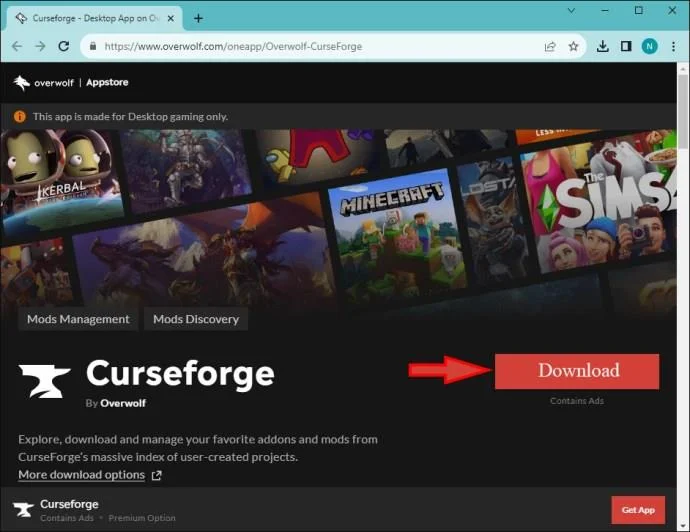Image resolution: width=690 pixels, height=532 pixels.
Task: Open a new browser tab
Action: click(x=198, y=18)
